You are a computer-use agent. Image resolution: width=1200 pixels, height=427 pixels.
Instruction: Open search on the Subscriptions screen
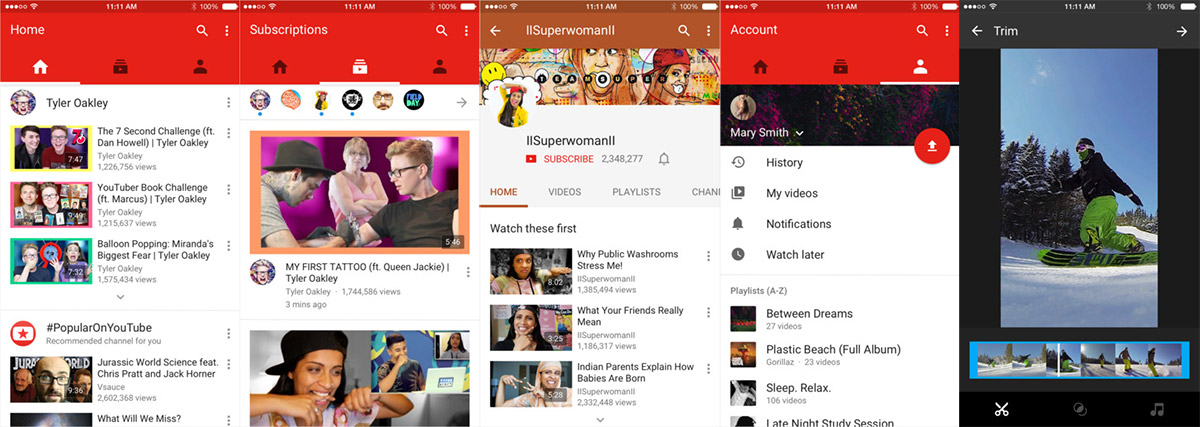point(442,31)
